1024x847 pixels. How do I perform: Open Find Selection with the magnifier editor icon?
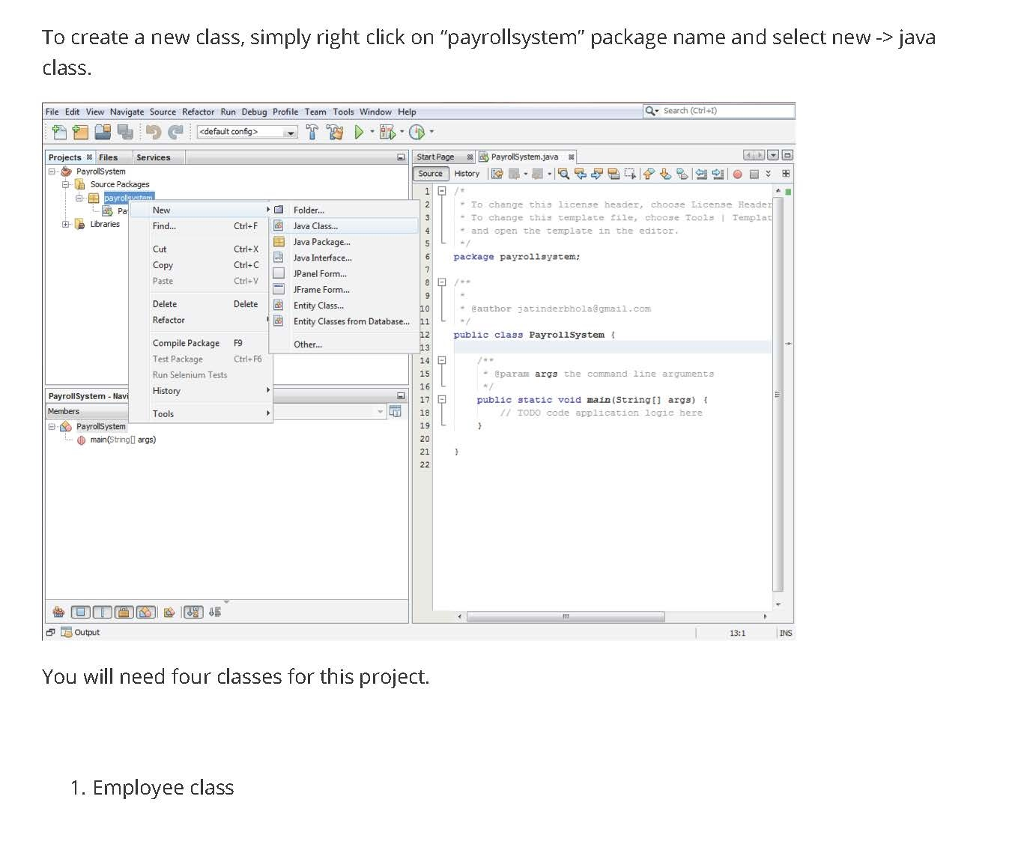tap(562, 173)
